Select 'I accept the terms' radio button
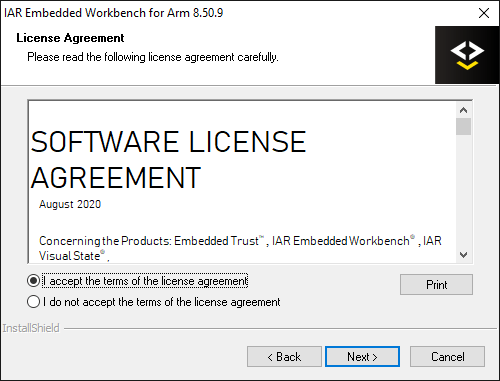 point(33,281)
